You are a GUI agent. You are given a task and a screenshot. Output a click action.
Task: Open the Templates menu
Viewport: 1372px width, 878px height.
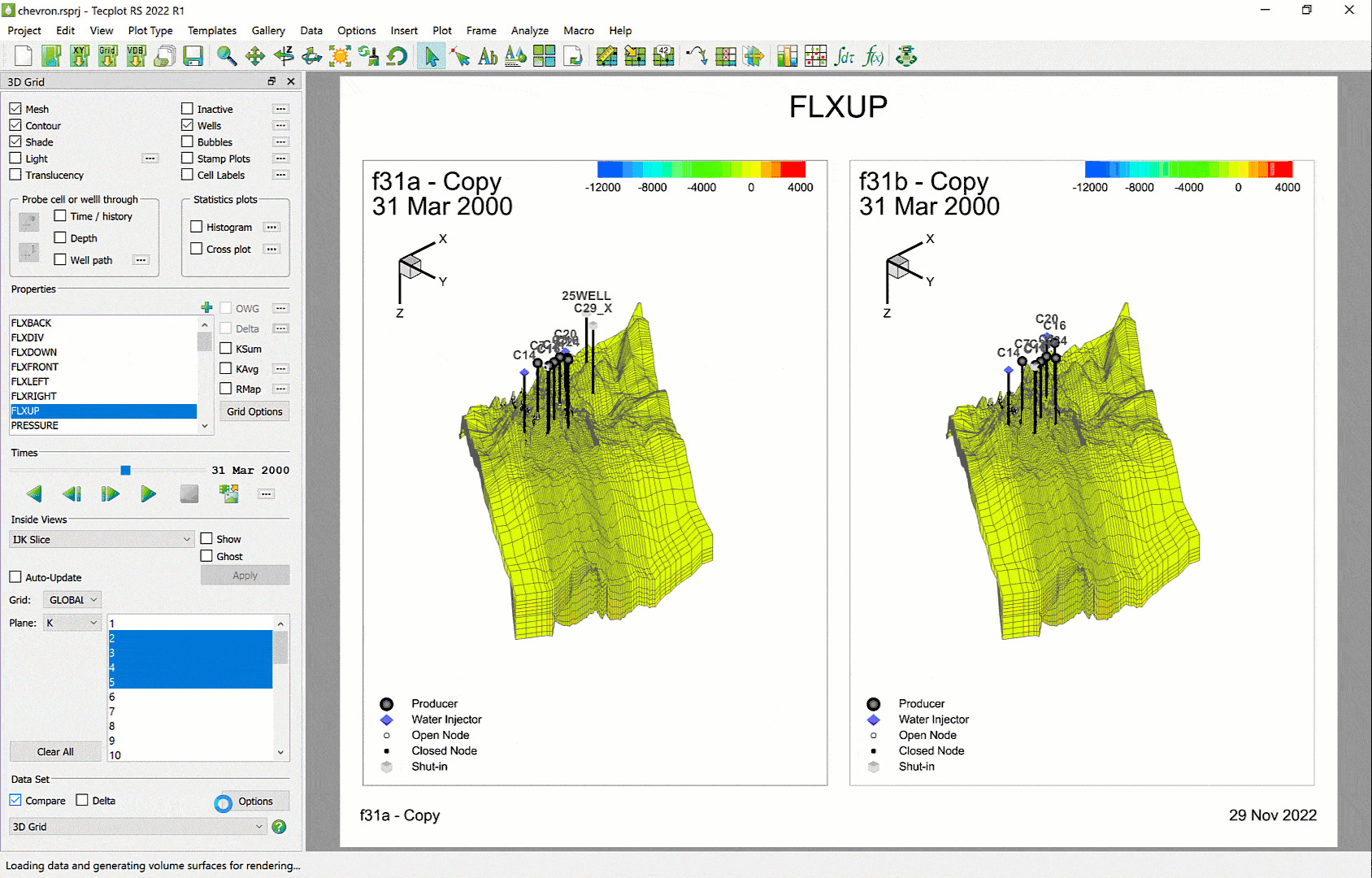pyautogui.click(x=212, y=30)
